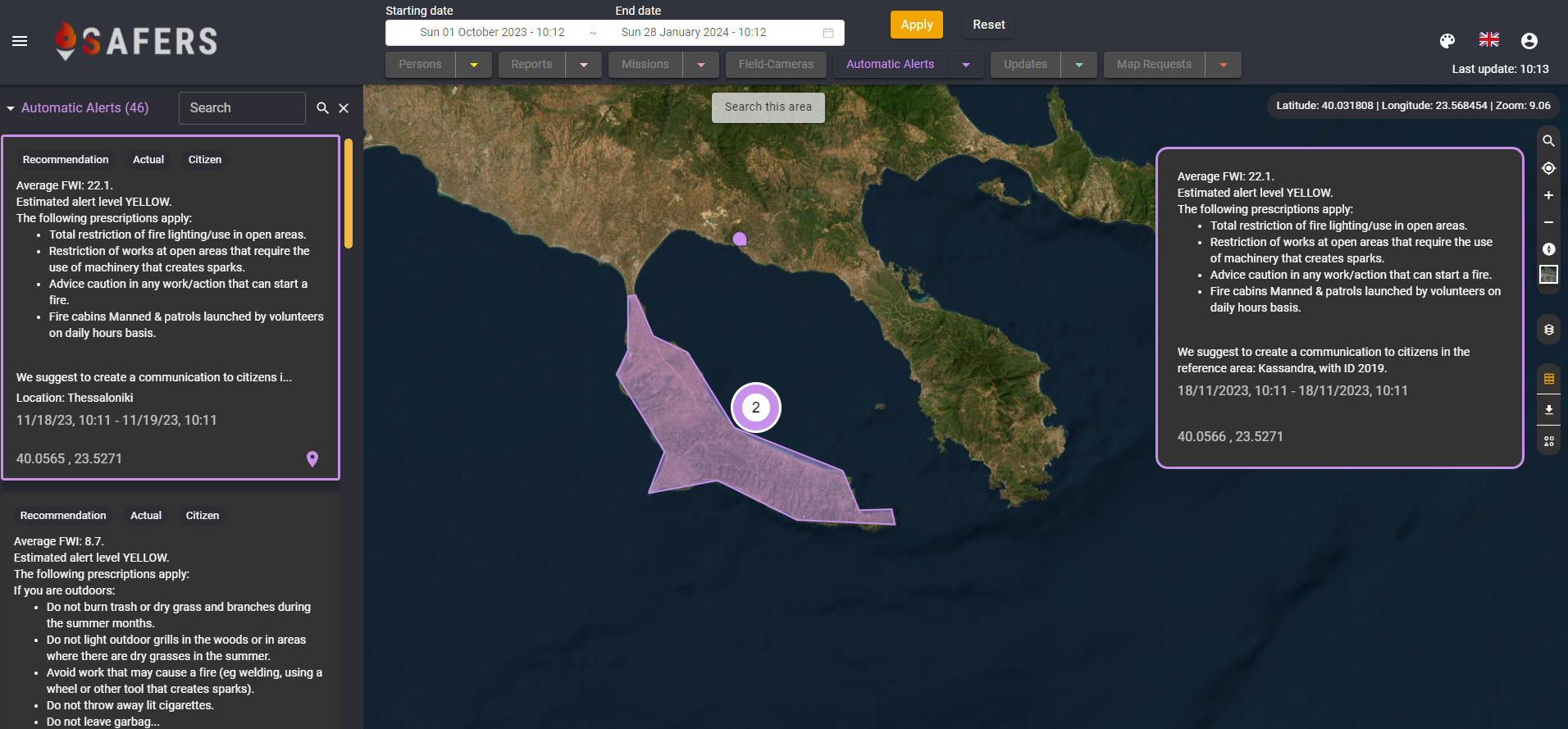Zoom in on the map
Viewport: 1568px width, 729px height.
pyautogui.click(x=1548, y=195)
